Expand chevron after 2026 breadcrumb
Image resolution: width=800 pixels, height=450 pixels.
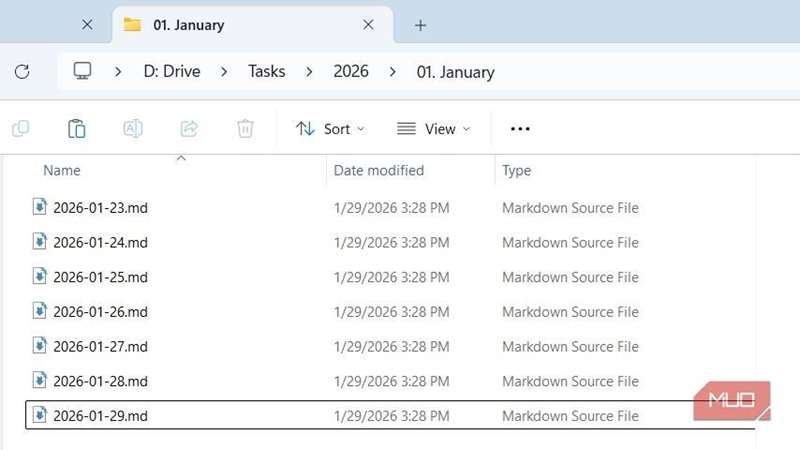point(392,72)
